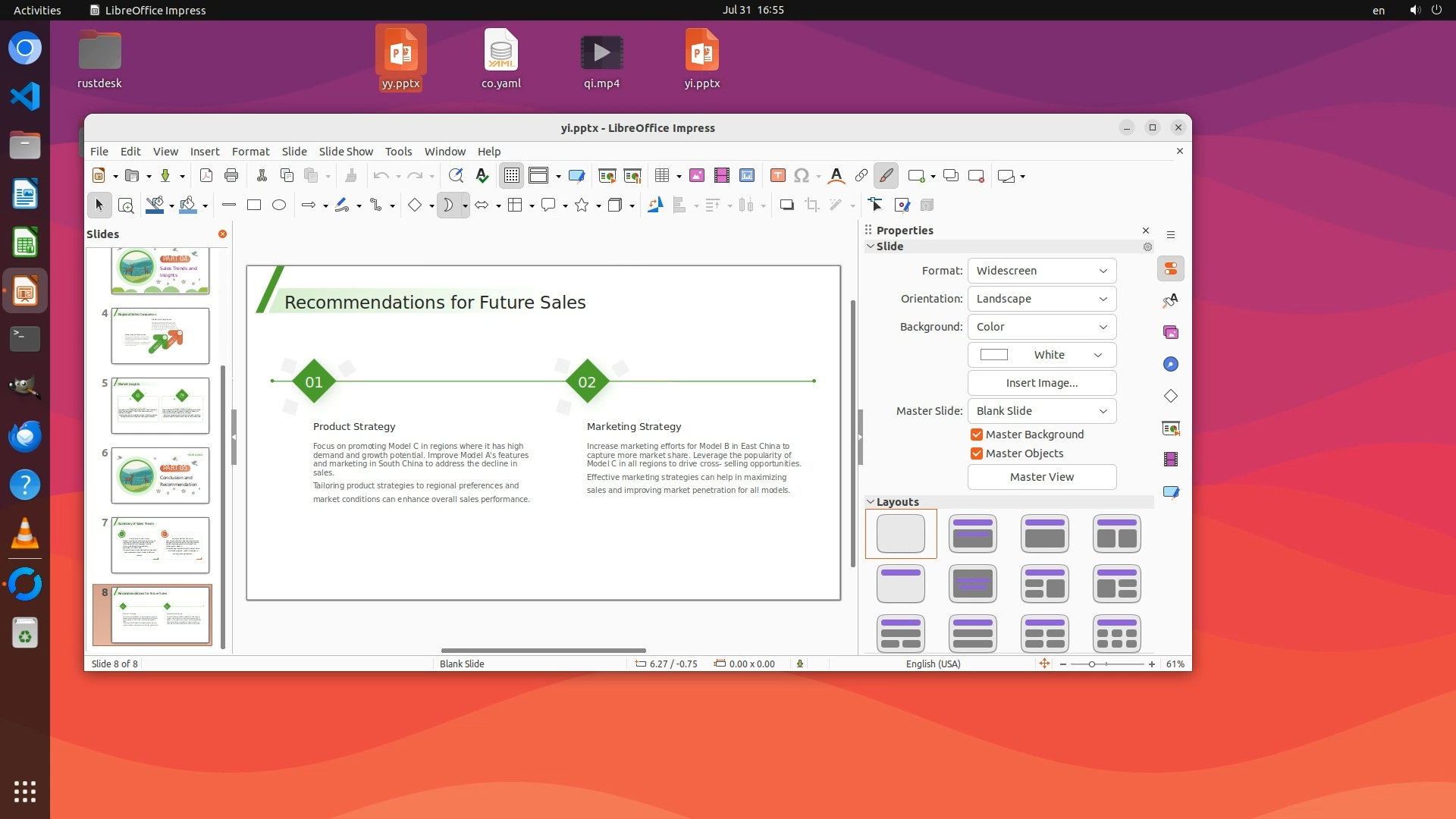1456x819 pixels.
Task: Select slide 5 thumbnail in Slides panel
Action: [x=160, y=406]
